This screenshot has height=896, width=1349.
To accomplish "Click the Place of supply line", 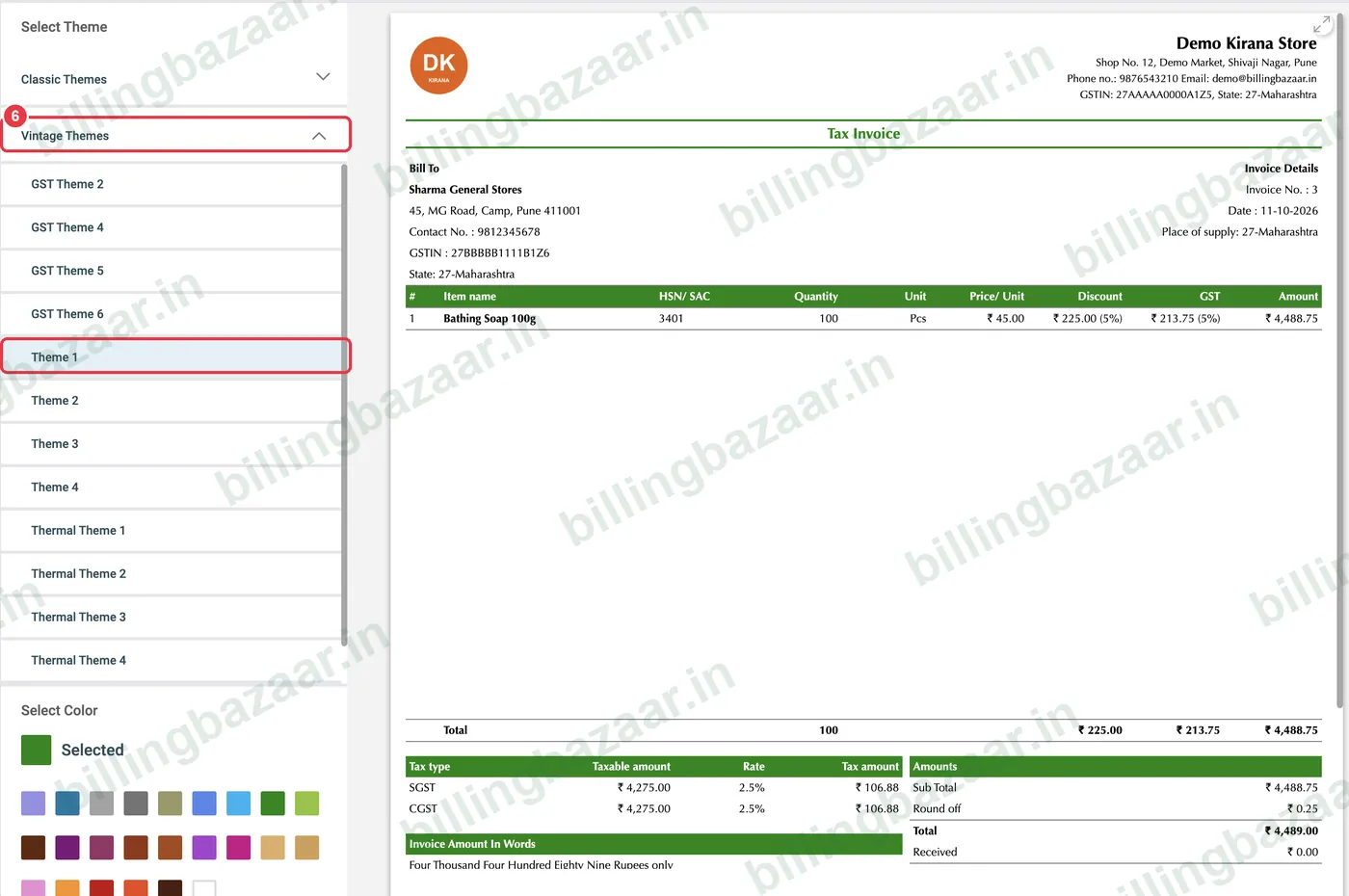I will click(1239, 232).
